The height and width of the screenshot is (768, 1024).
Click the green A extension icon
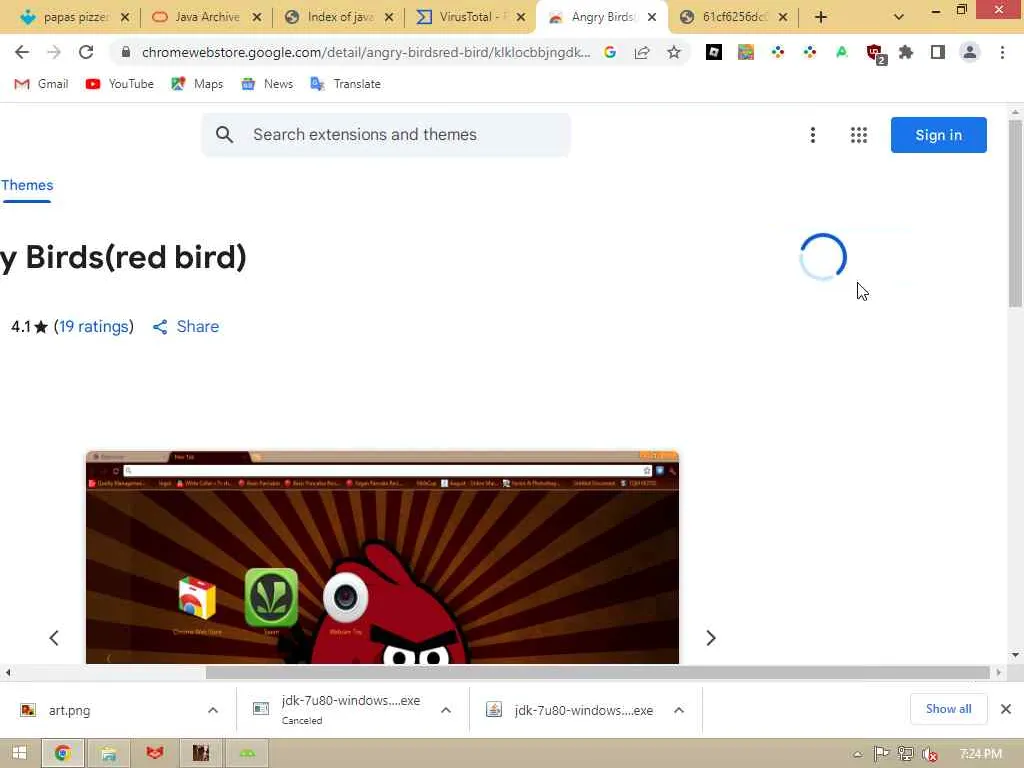click(842, 52)
